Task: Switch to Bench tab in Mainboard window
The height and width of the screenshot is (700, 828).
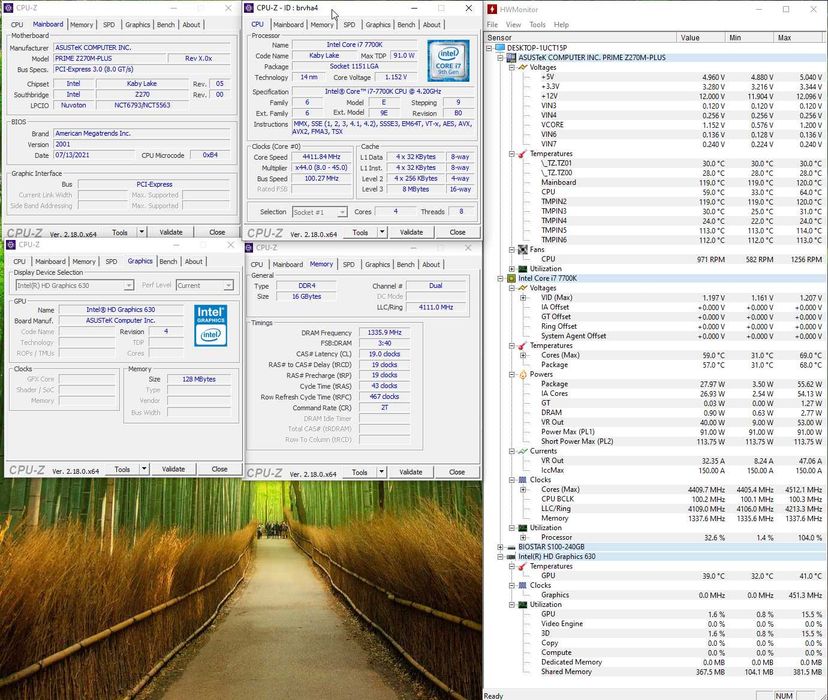Action: [166, 24]
